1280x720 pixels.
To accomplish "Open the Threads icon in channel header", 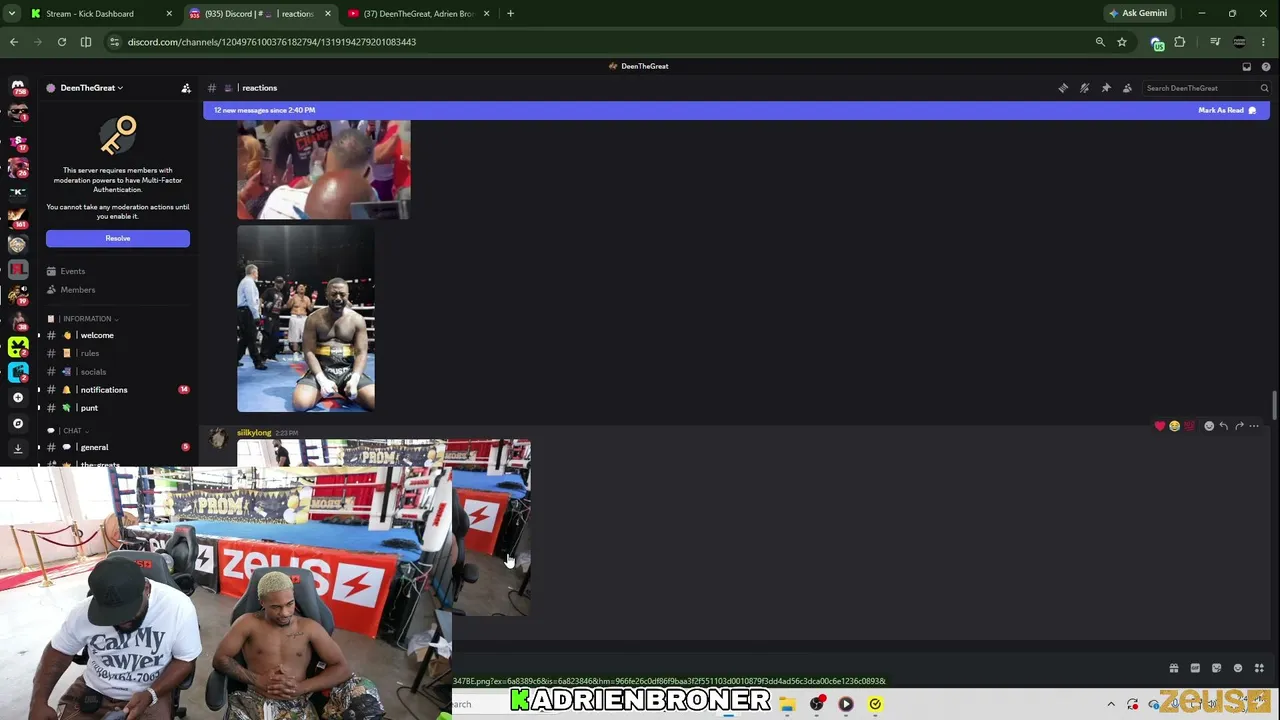I will point(1063,88).
